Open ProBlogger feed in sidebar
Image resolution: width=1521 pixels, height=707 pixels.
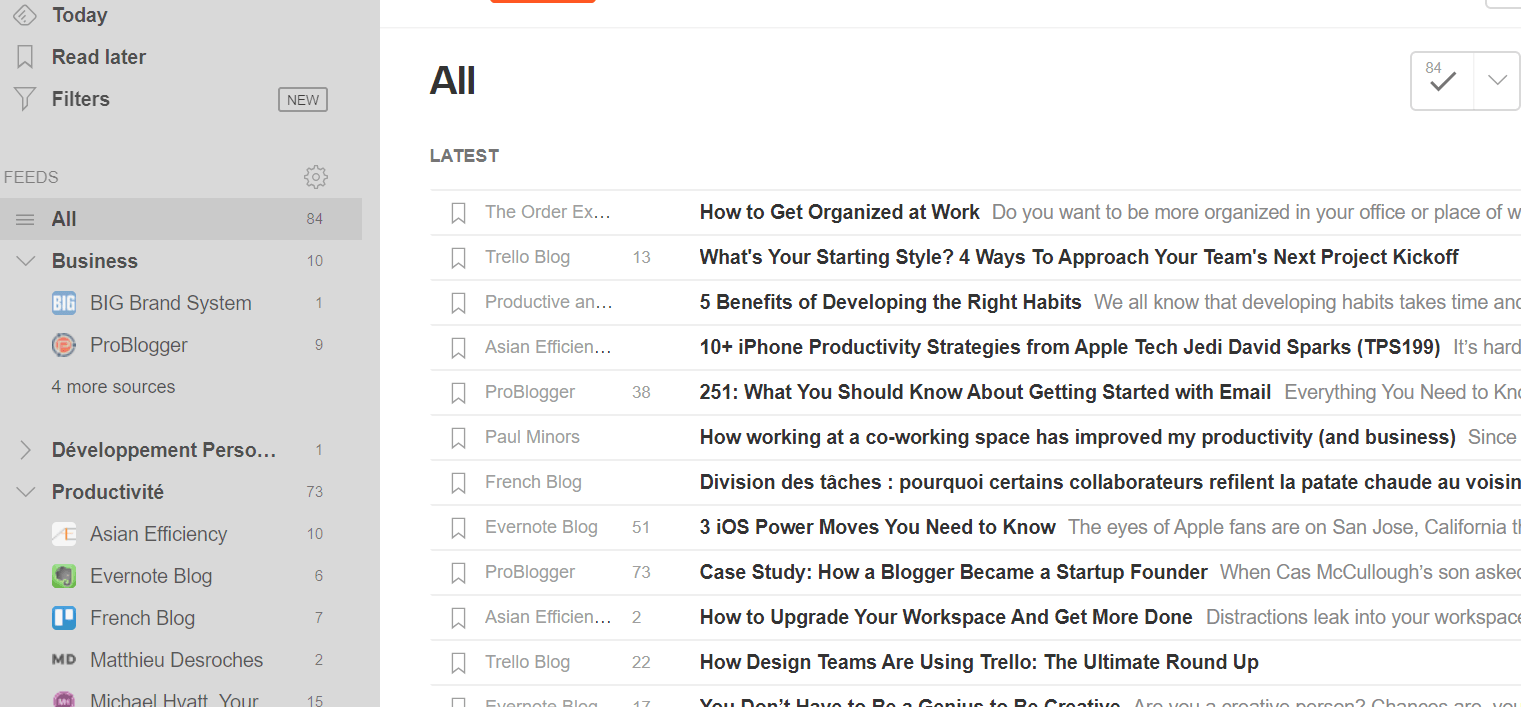coord(139,345)
